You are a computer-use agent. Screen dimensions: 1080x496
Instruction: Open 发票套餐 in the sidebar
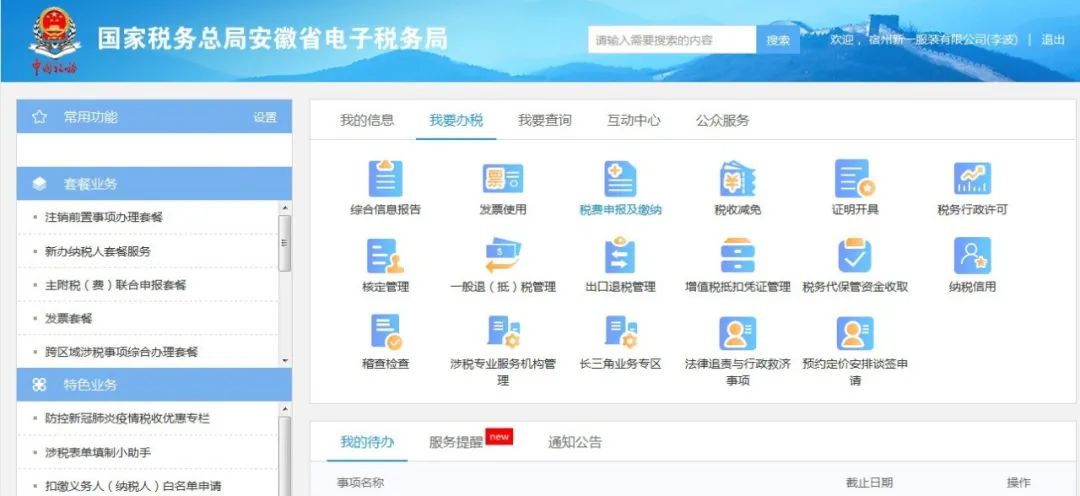(x=69, y=318)
